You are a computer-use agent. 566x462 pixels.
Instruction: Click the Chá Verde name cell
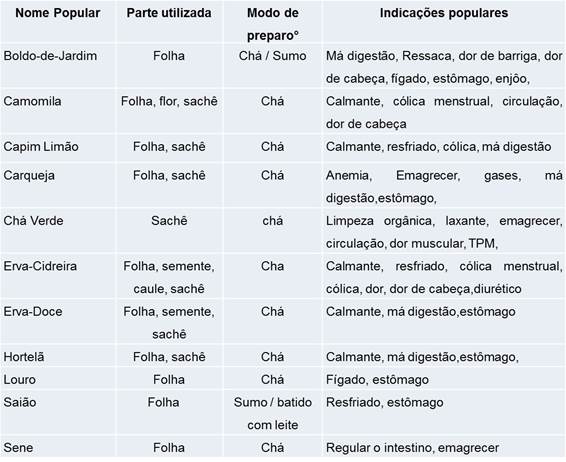tap(33, 221)
